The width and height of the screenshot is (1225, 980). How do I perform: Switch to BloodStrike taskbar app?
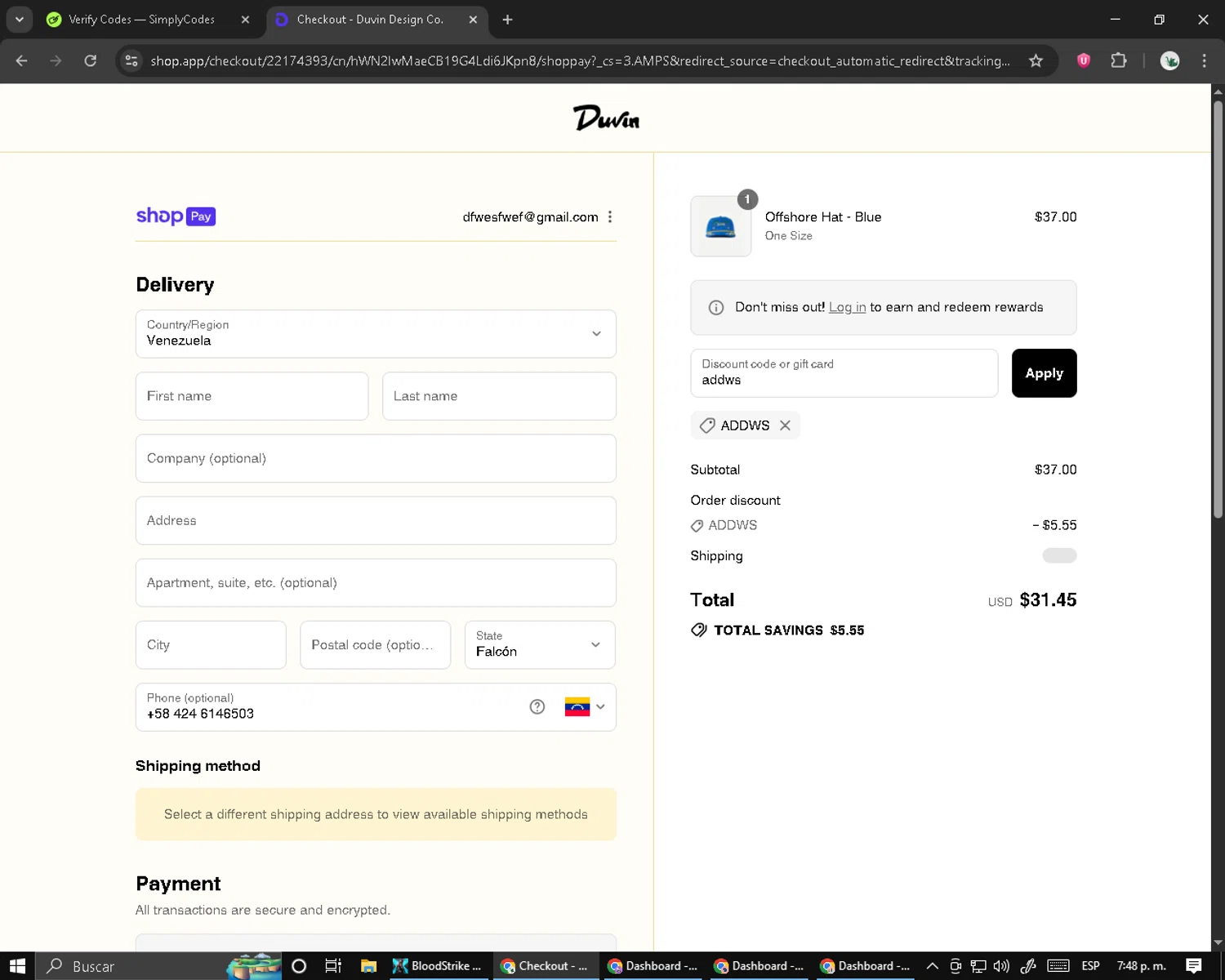pyautogui.click(x=439, y=966)
